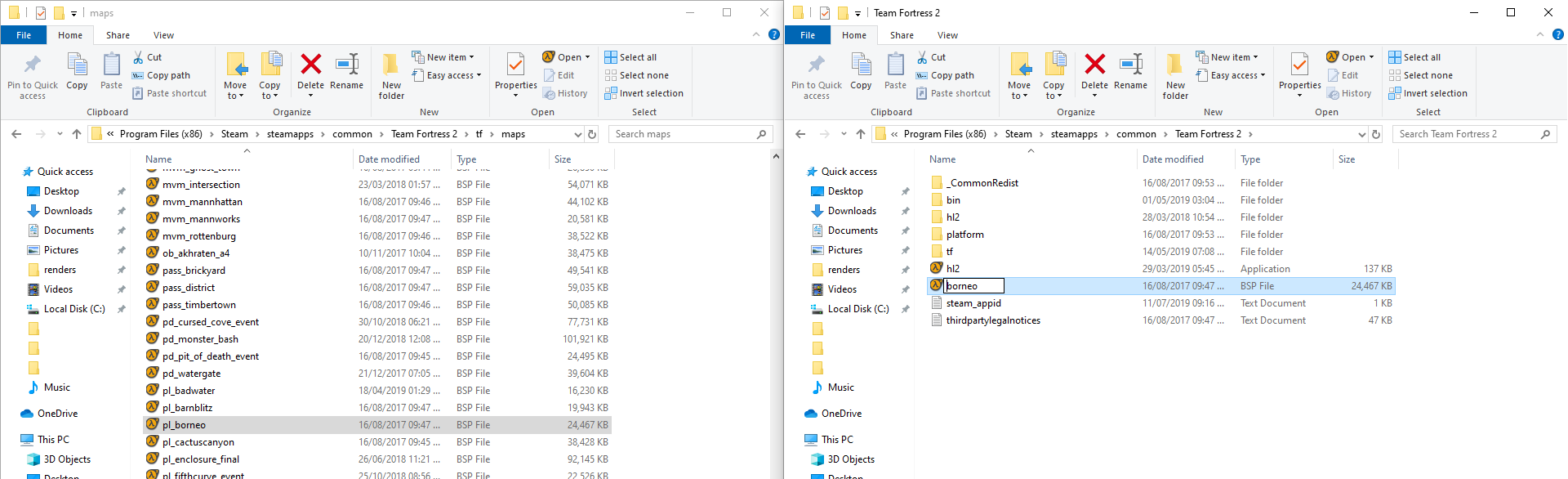Viewport: 1568px width, 479px height.
Task: Switch to View tab in Team Fortress 2 window
Action: [947, 35]
